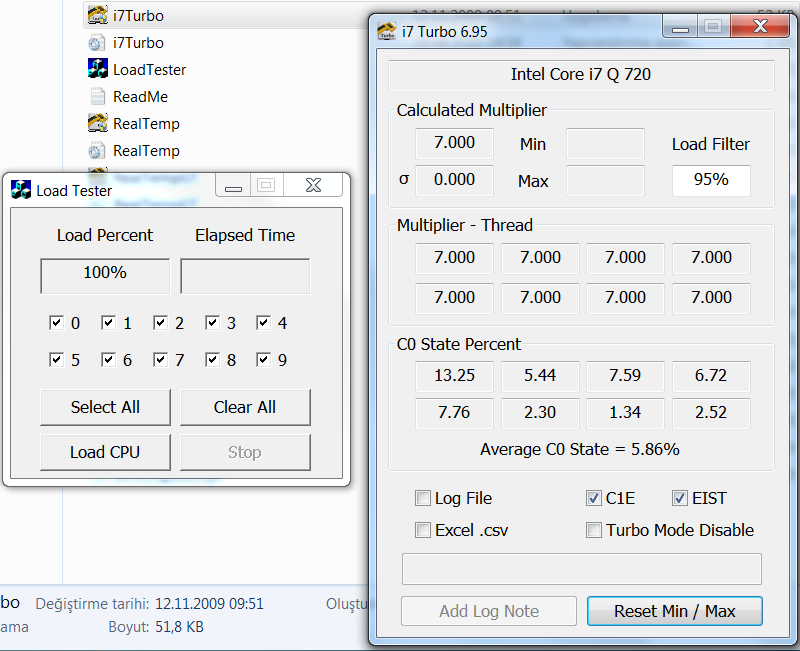Minimize the Load Tester window
Screen dimensions: 800x651
233,186
